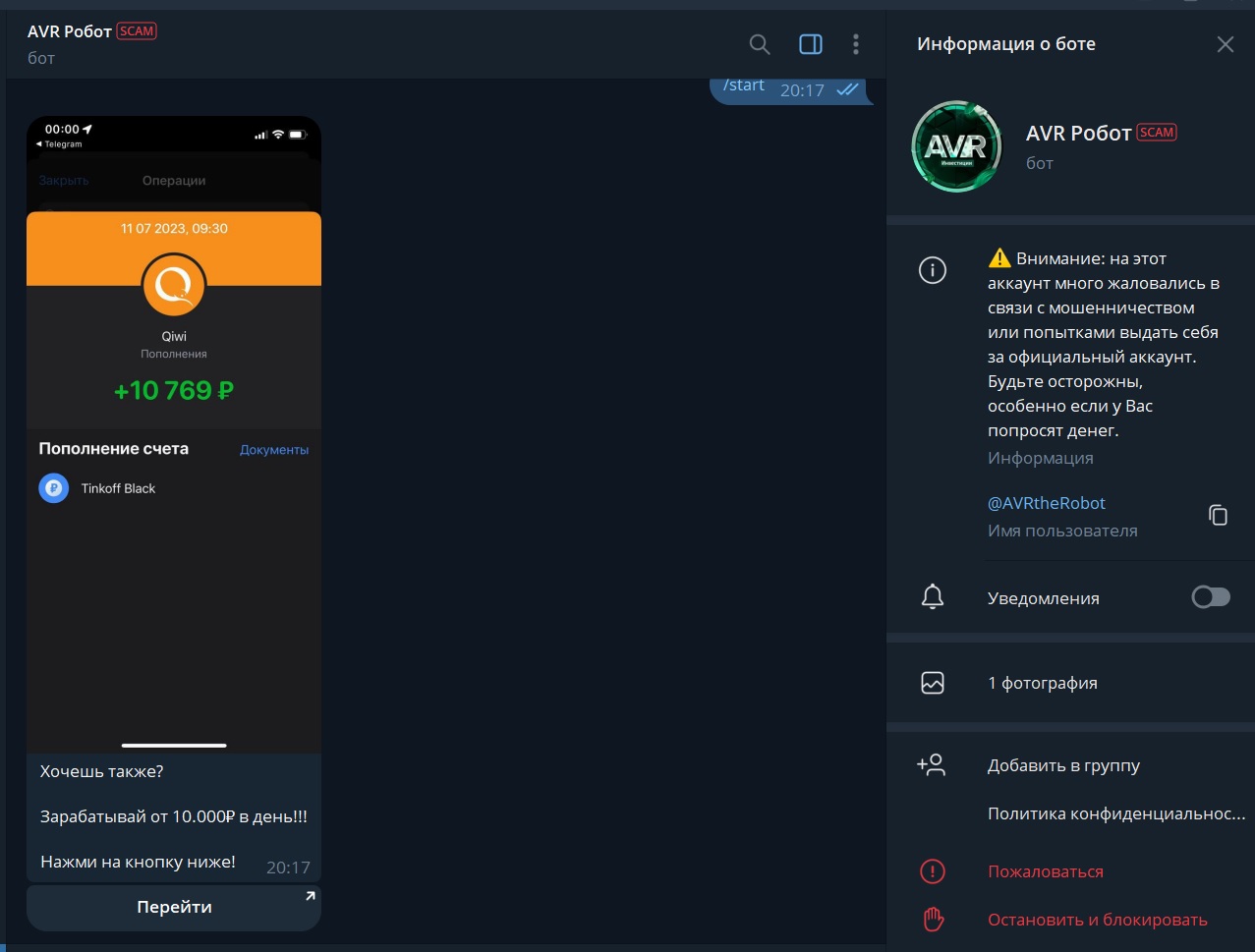Open the chat search magnifier icon
Image resolution: width=1255 pixels, height=952 pixels.
pos(759,44)
